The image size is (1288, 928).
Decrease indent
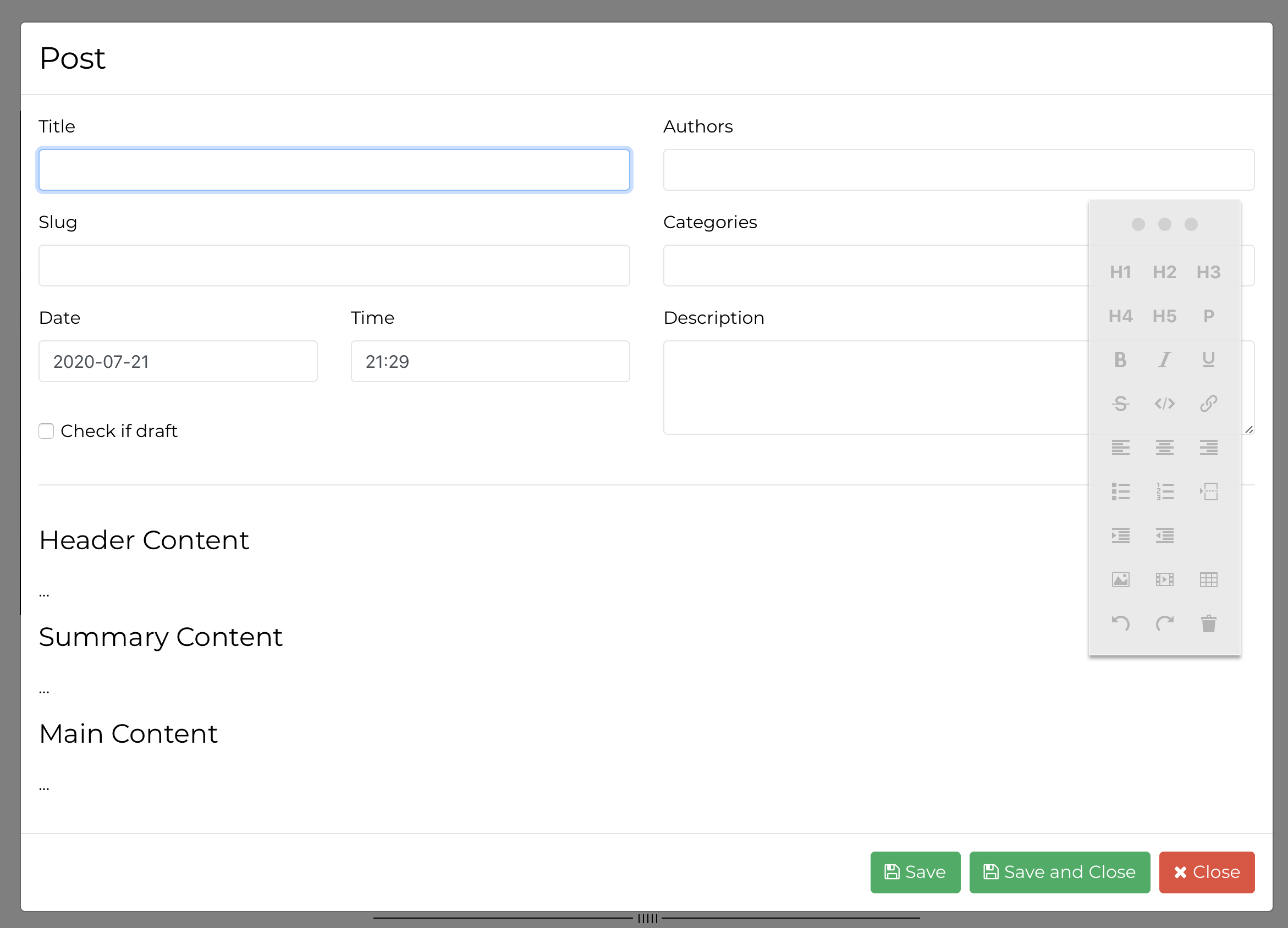click(1164, 535)
